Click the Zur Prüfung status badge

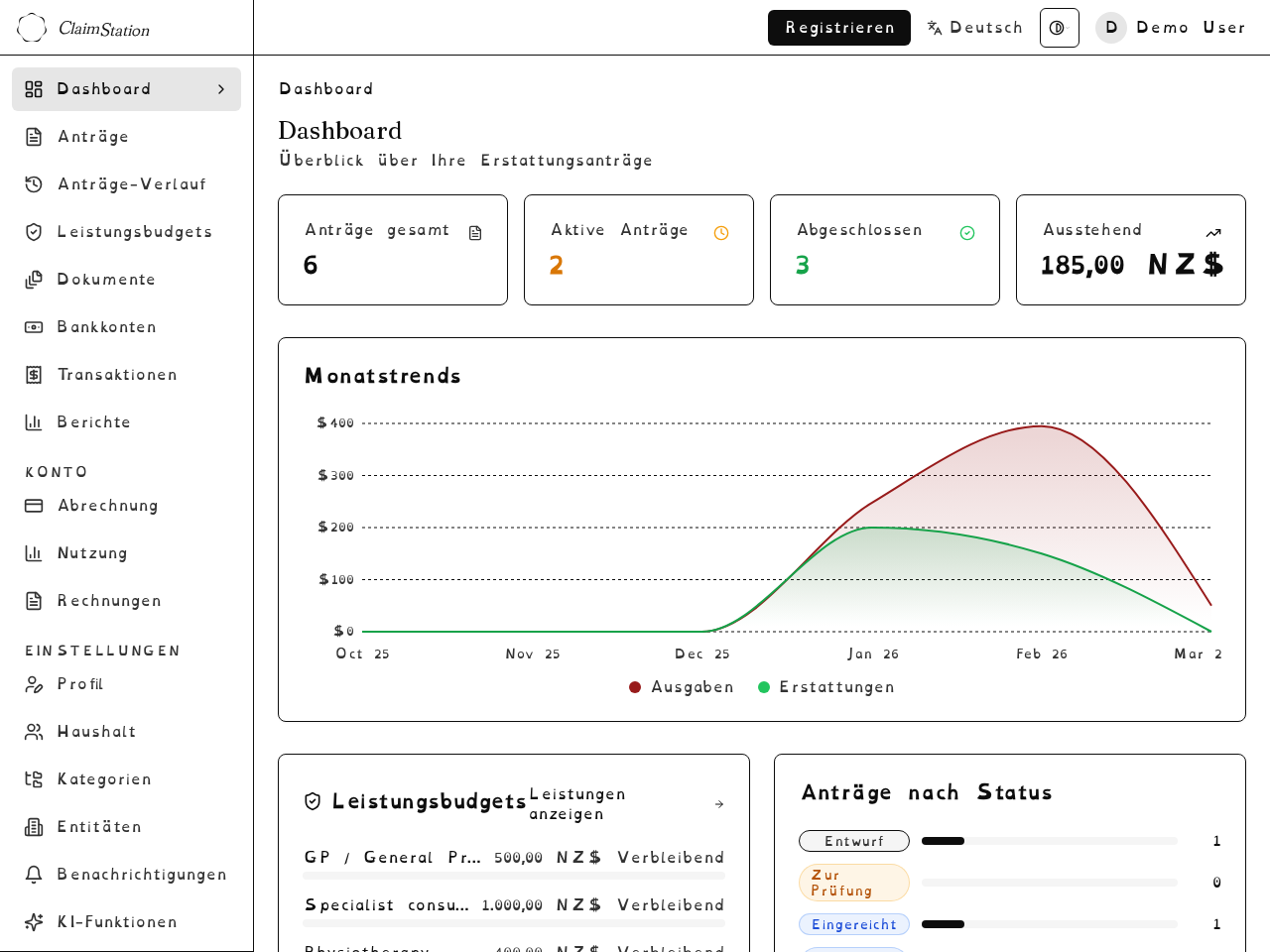click(854, 883)
